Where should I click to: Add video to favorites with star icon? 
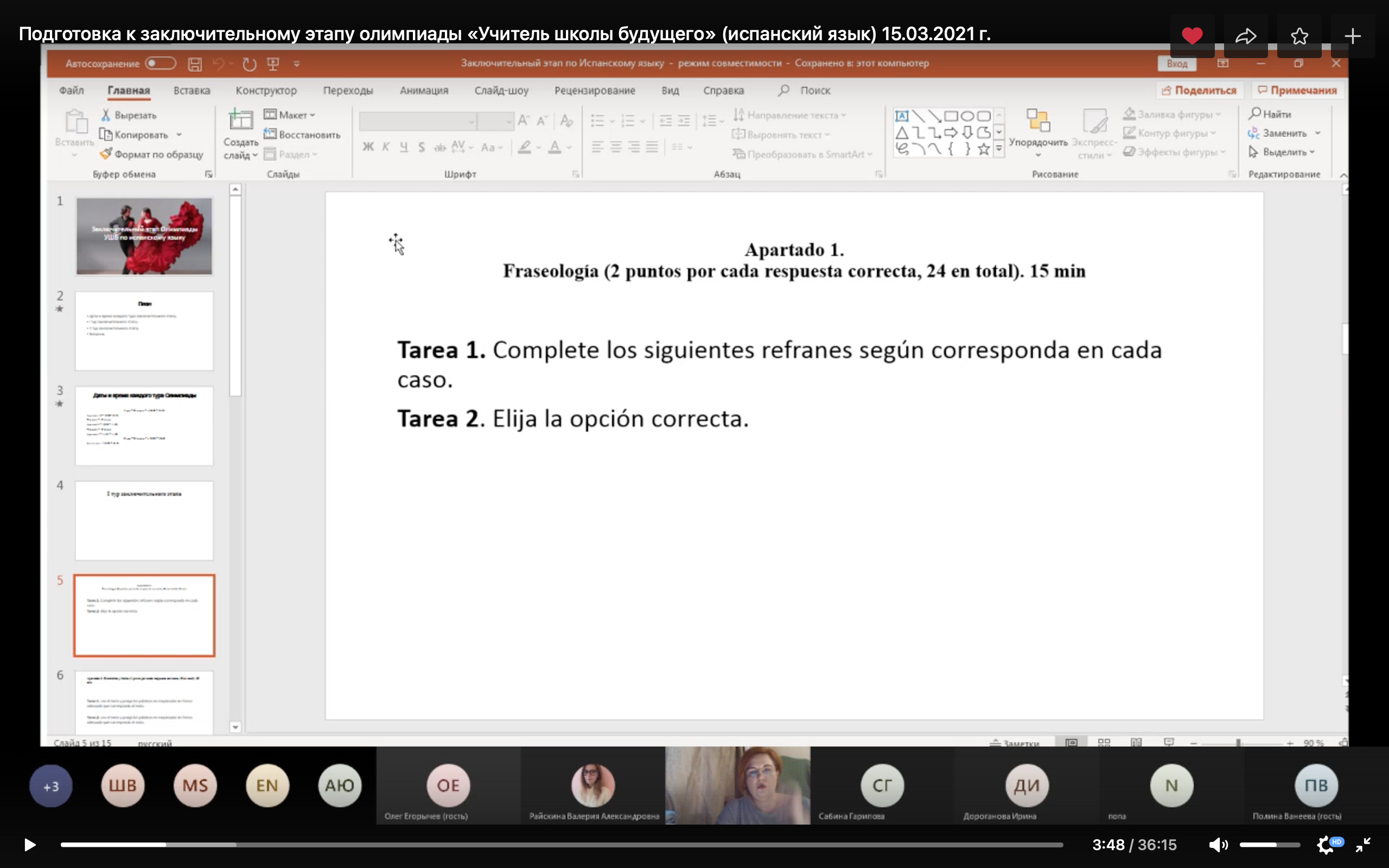click(x=1299, y=36)
